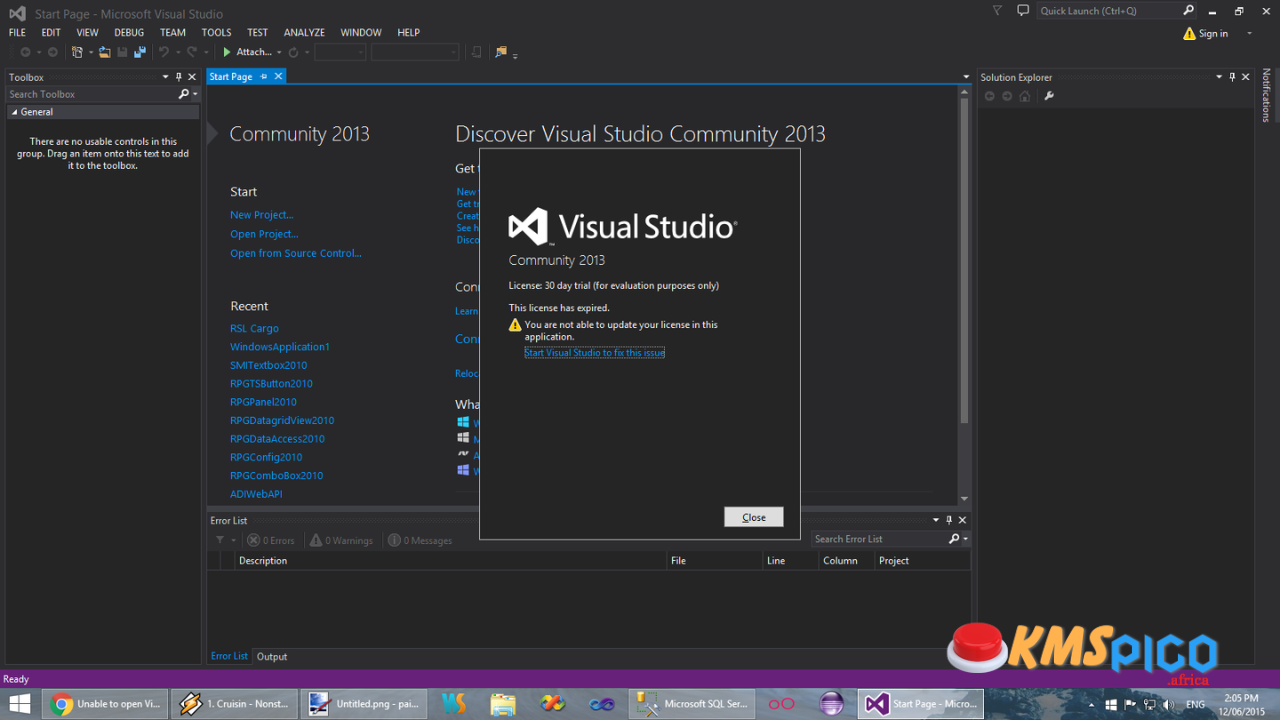
Task: Toggle the 0 Errors filter
Action: (x=271, y=540)
